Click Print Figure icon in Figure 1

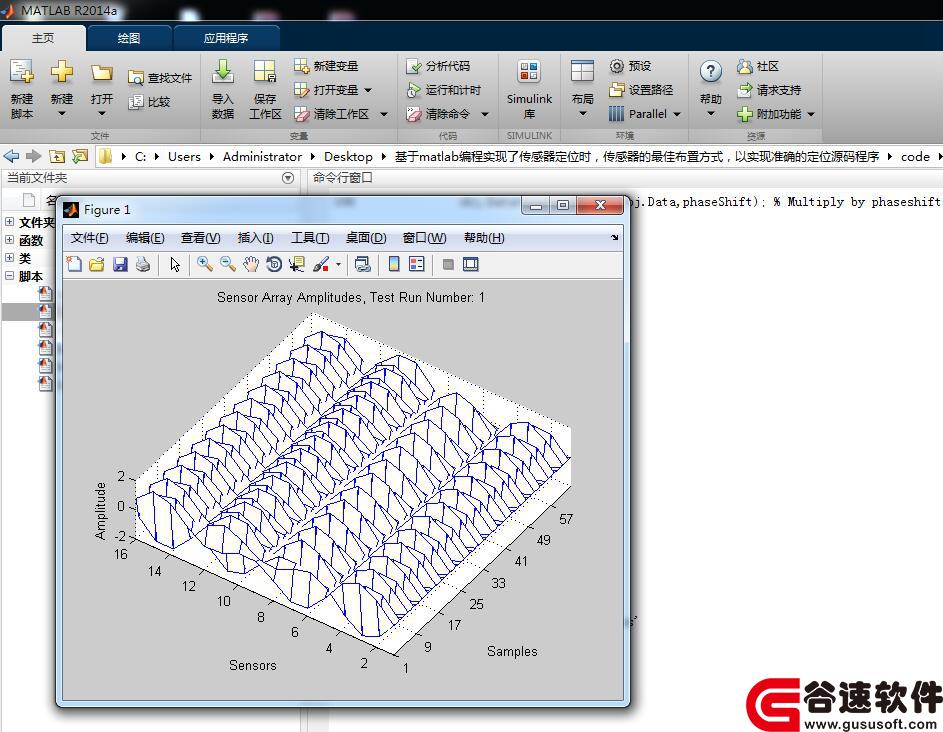[143, 264]
